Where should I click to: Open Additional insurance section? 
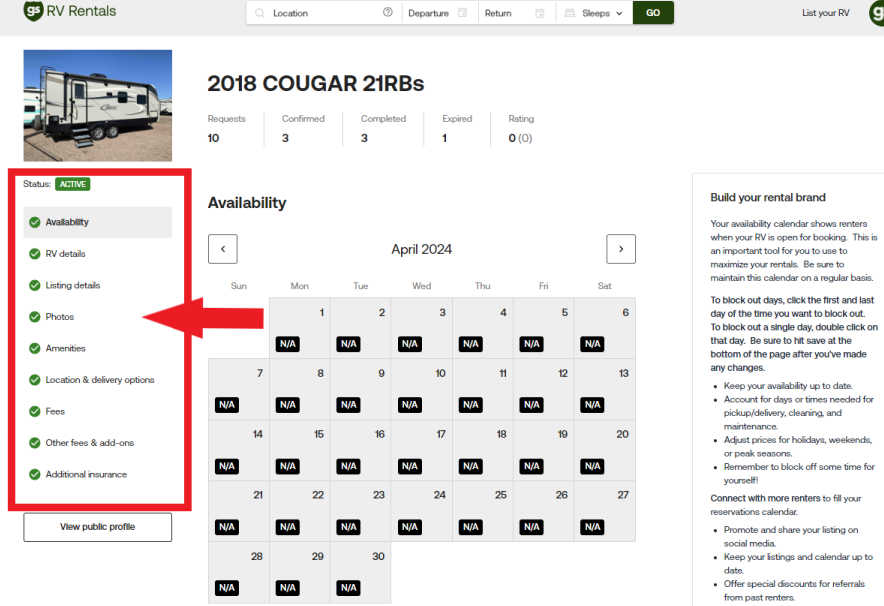pyautogui.click(x=86, y=474)
